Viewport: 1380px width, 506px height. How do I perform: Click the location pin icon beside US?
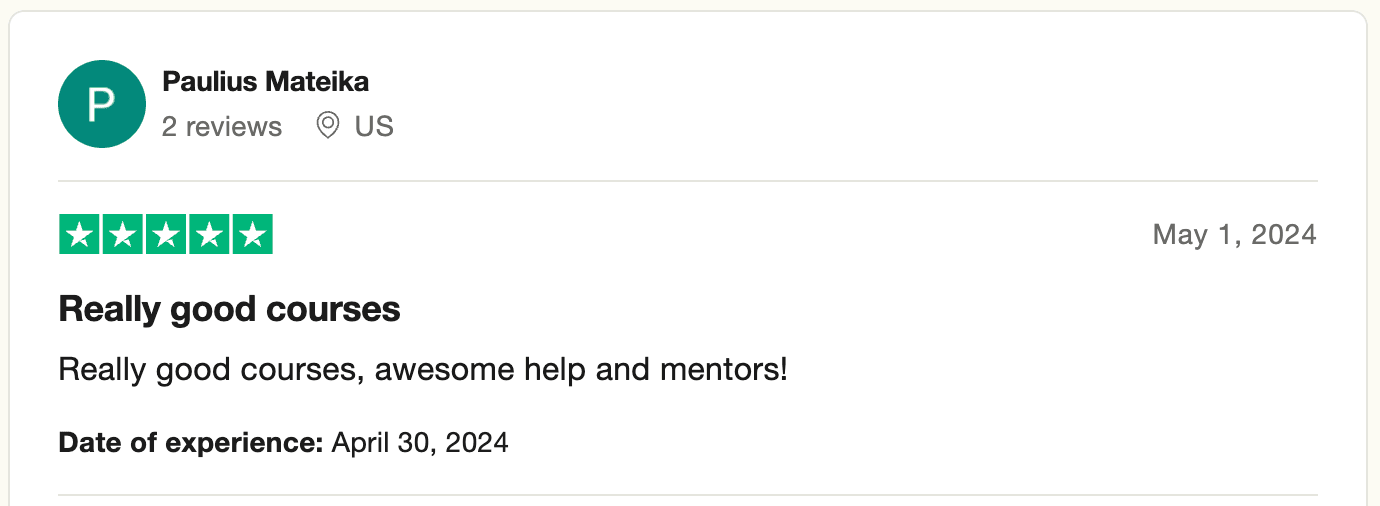(x=327, y=126)
